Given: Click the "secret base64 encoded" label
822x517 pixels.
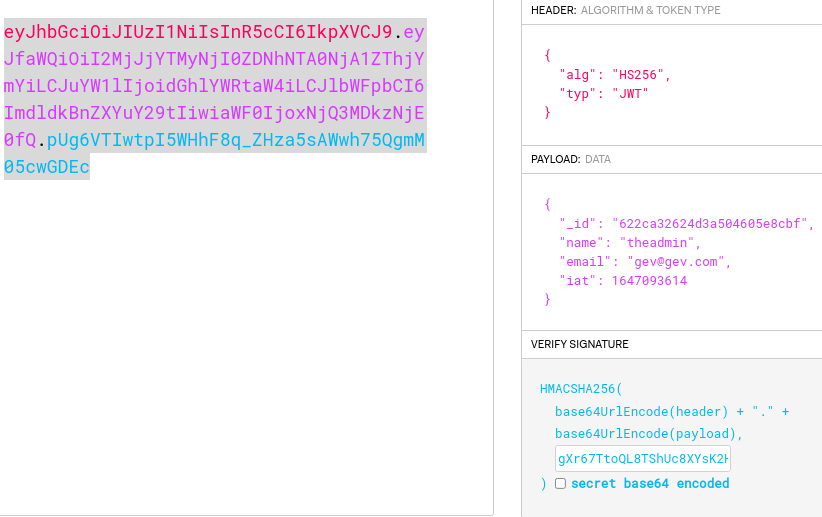Looking at the screenshot, I should tap(650, 483).
